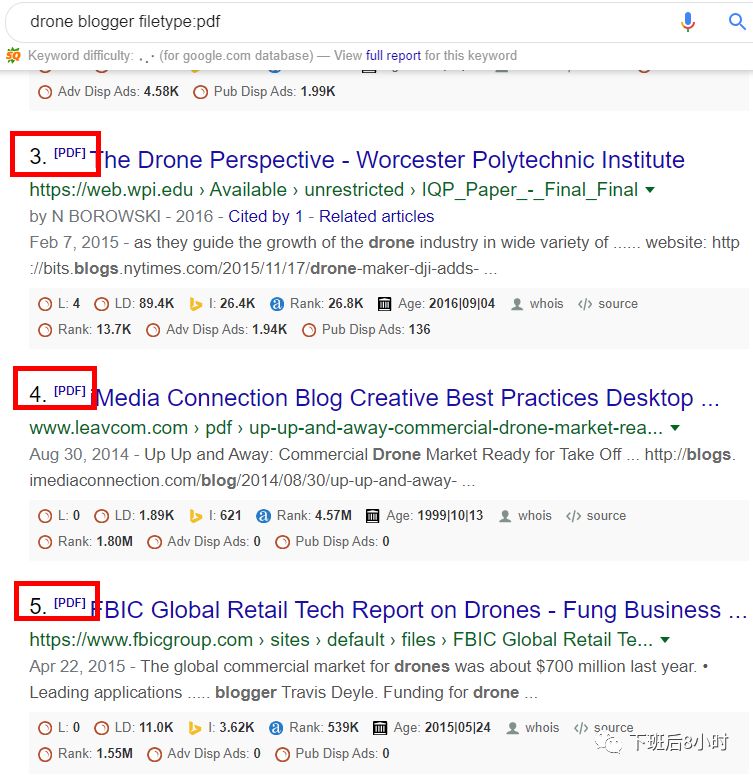The width and height of the screenshot is (753, 775).
Task: Click the microphone voice search icon
Action: point(688,21)
